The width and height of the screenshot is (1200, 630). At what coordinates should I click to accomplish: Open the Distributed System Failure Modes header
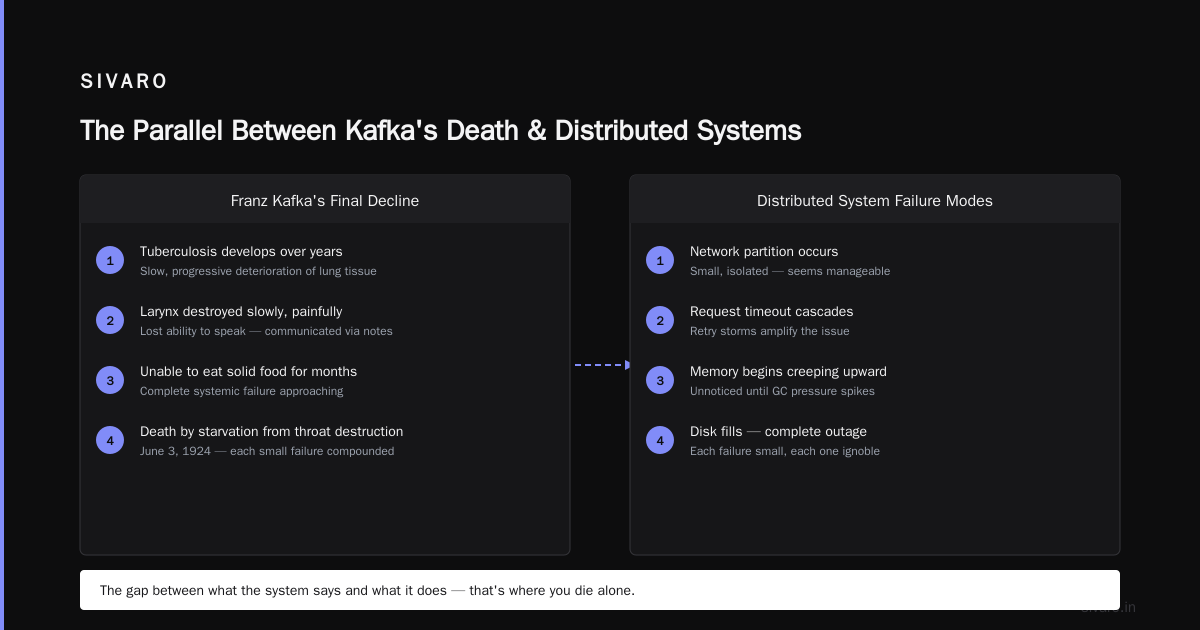[x=875, y=200]
